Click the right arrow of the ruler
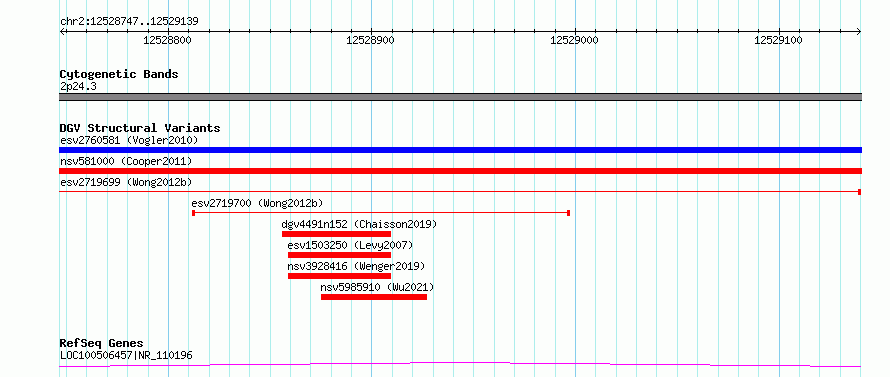Image resolution: width=890 pixels, height=377 pixels. pyautogui.click(x=859, y=31)
